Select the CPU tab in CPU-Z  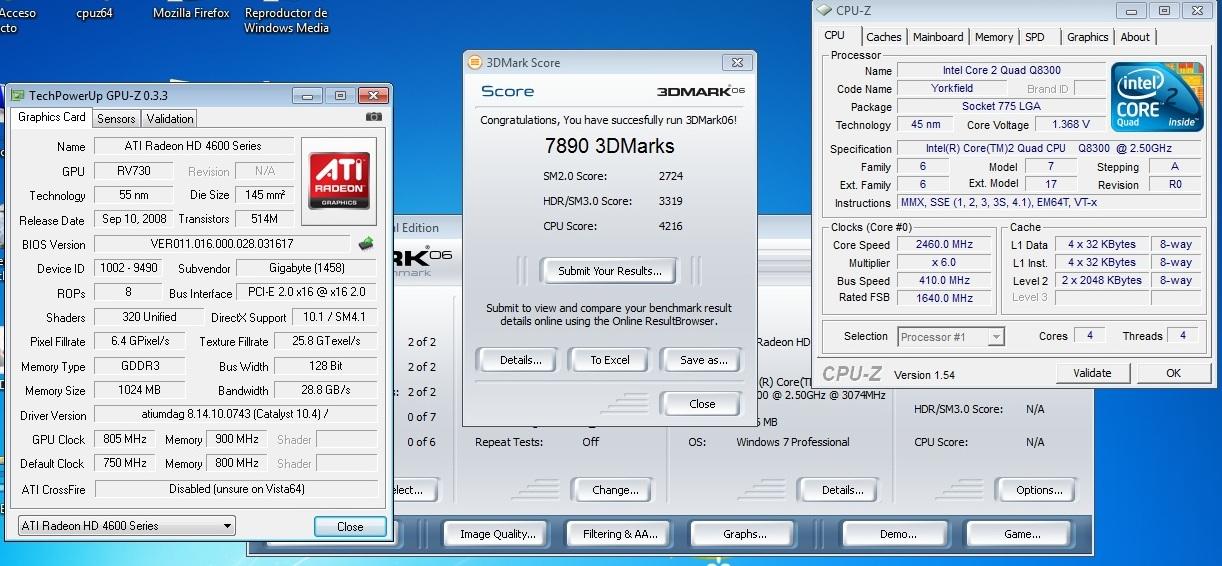click(x=835, y=35)
